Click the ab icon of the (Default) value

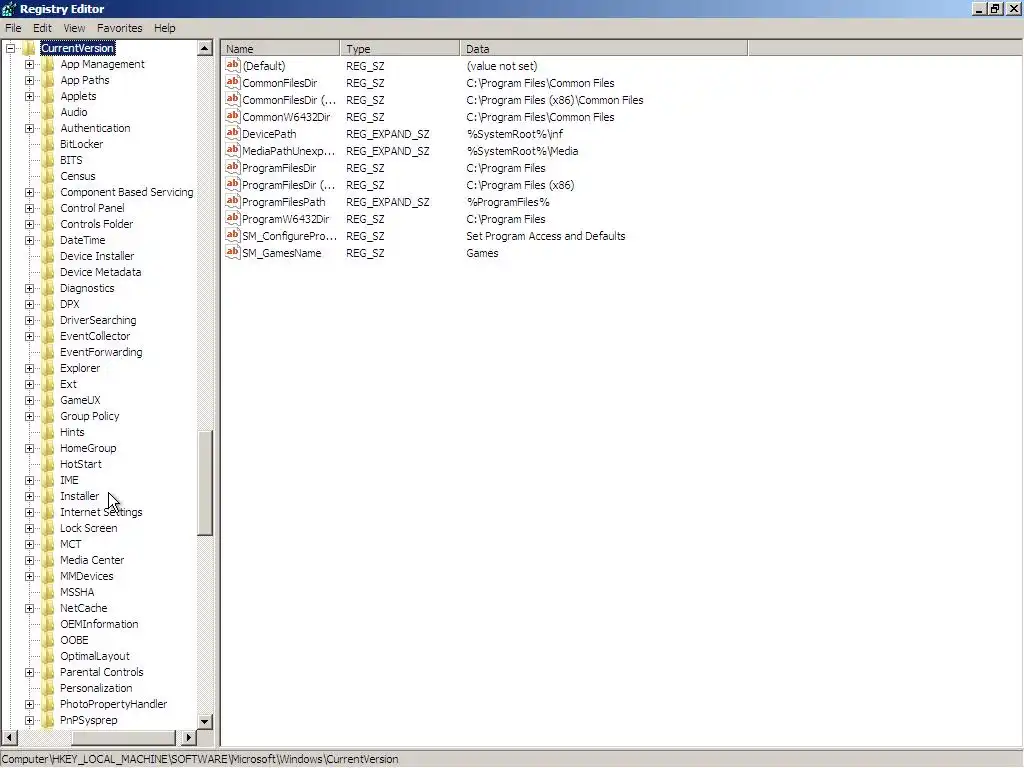tap(232, 65)
